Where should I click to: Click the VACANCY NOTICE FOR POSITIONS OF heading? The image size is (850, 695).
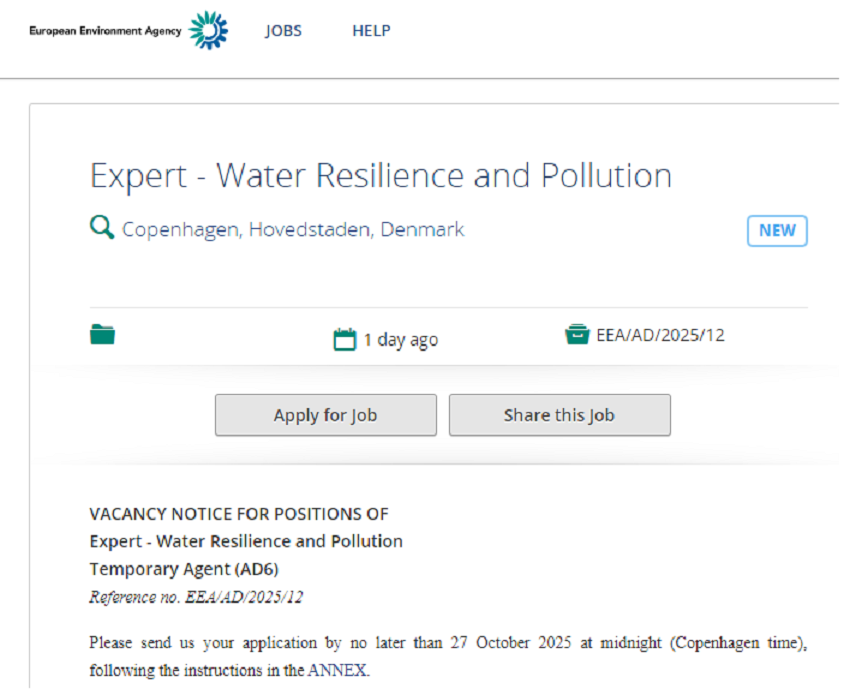click(239, 515)
